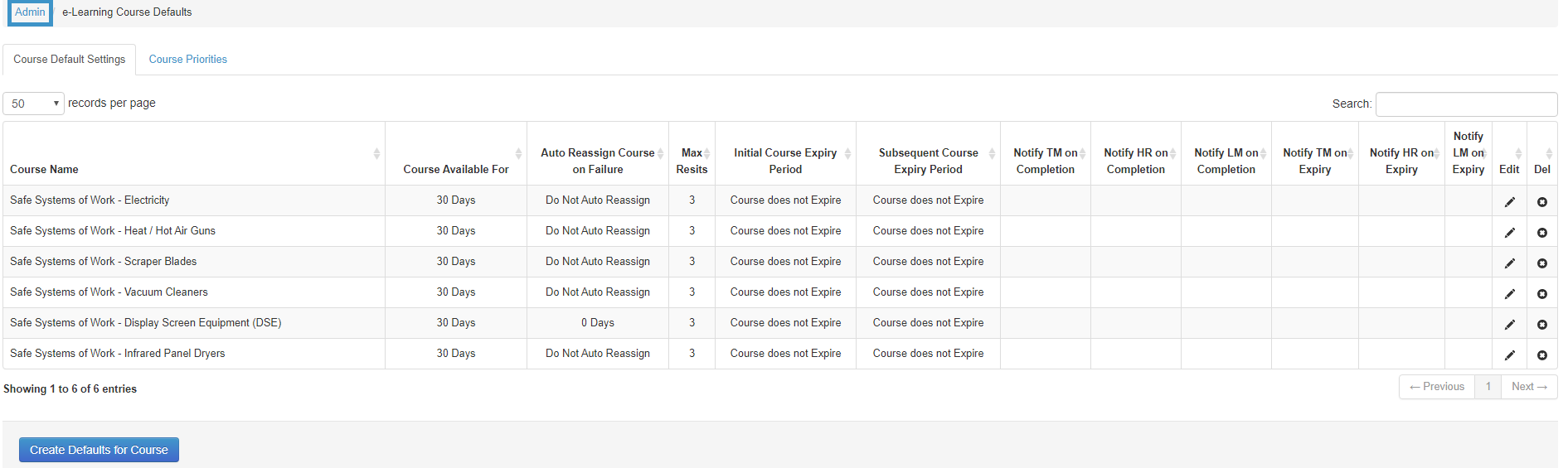Open the records per page dropdown
The image size is (1568, 468).
point(33,104)
